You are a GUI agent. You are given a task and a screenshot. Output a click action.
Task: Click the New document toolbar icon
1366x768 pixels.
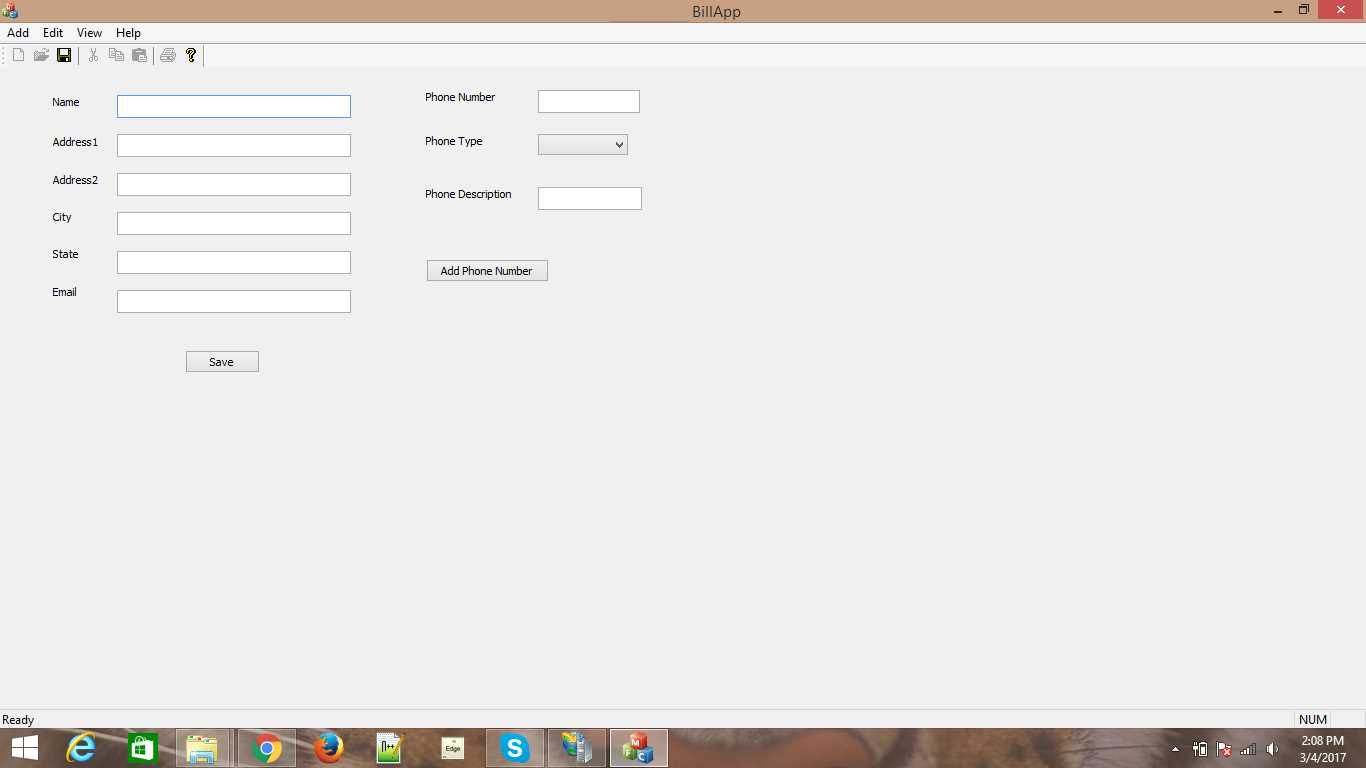coord(18,55)
